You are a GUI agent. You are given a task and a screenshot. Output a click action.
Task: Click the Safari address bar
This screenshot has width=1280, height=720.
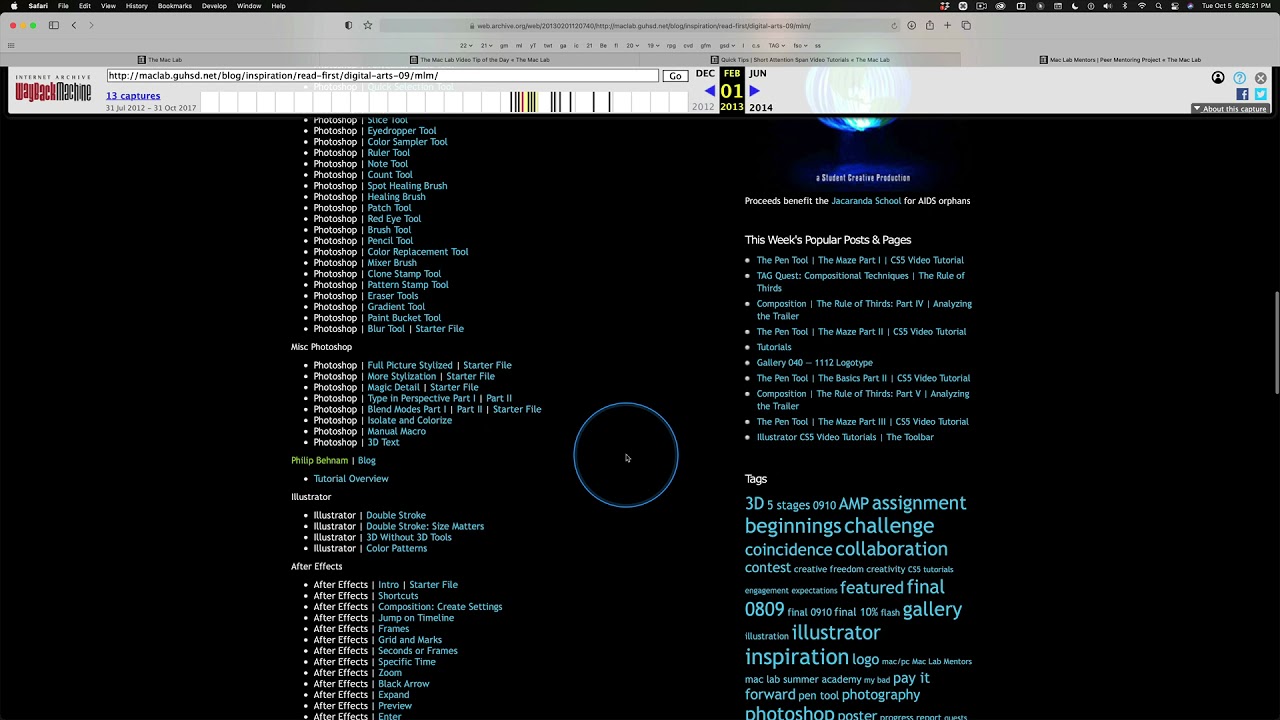coord(640,25)
